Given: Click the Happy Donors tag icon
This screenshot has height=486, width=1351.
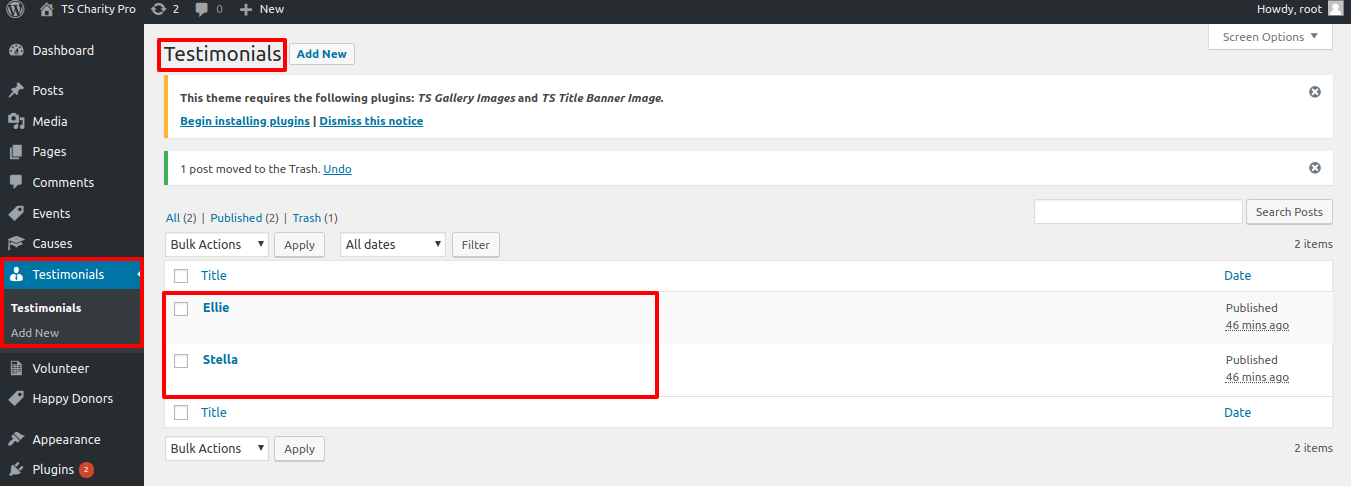Looking at the screenshot, I should (x=16, y=398).
